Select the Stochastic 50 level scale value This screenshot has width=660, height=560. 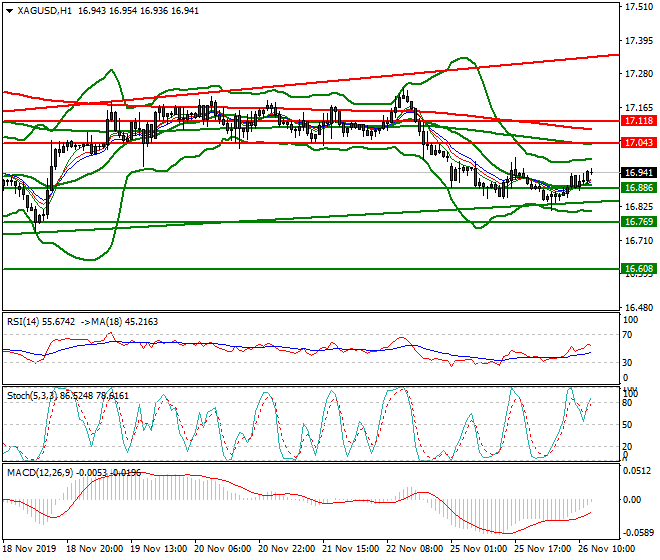point(627,424)
